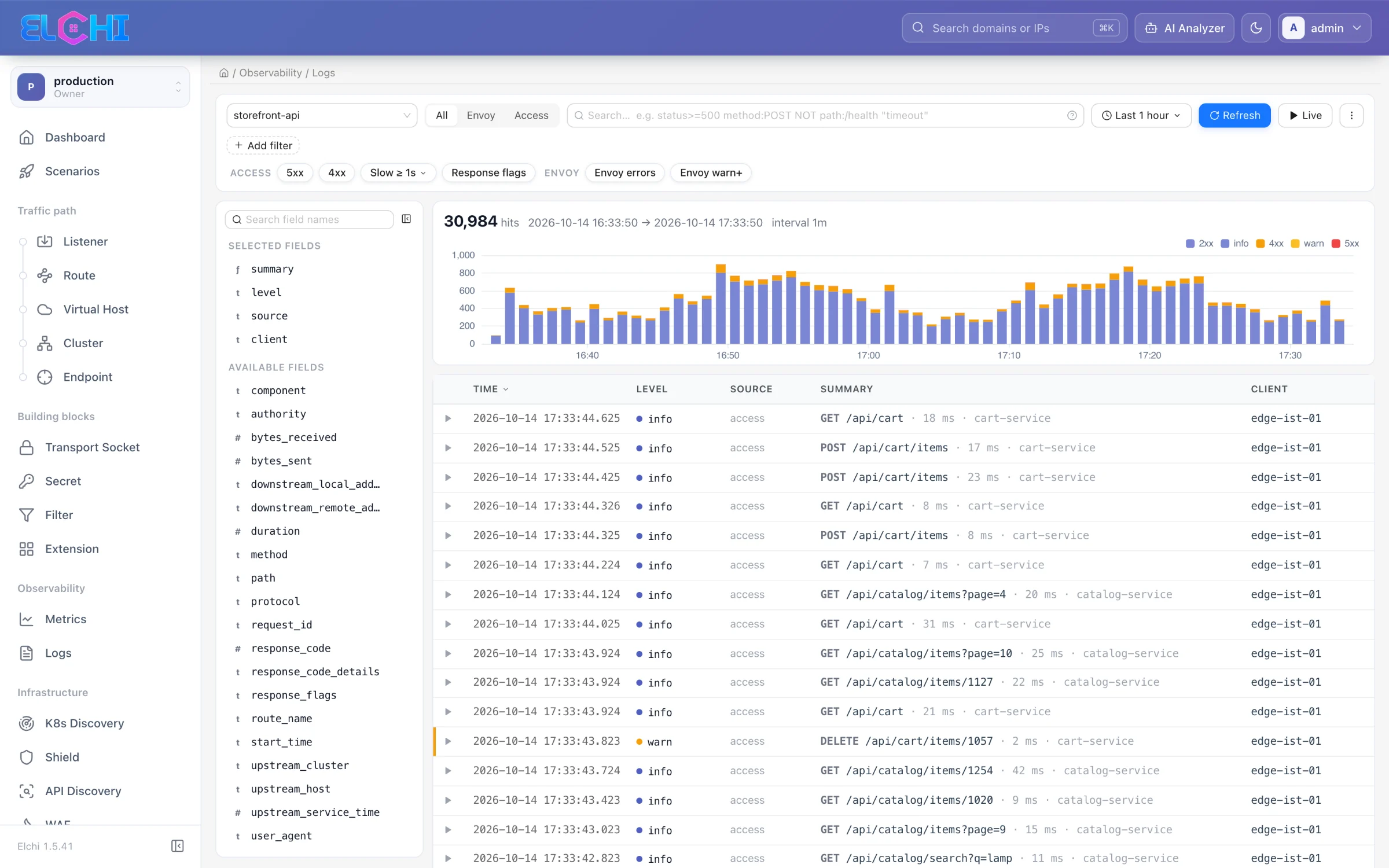Collapse the sidebar using bottom panel icon
Viewport: 1389px width, 868px height.
pyautogui.click(x=178, y=846)
